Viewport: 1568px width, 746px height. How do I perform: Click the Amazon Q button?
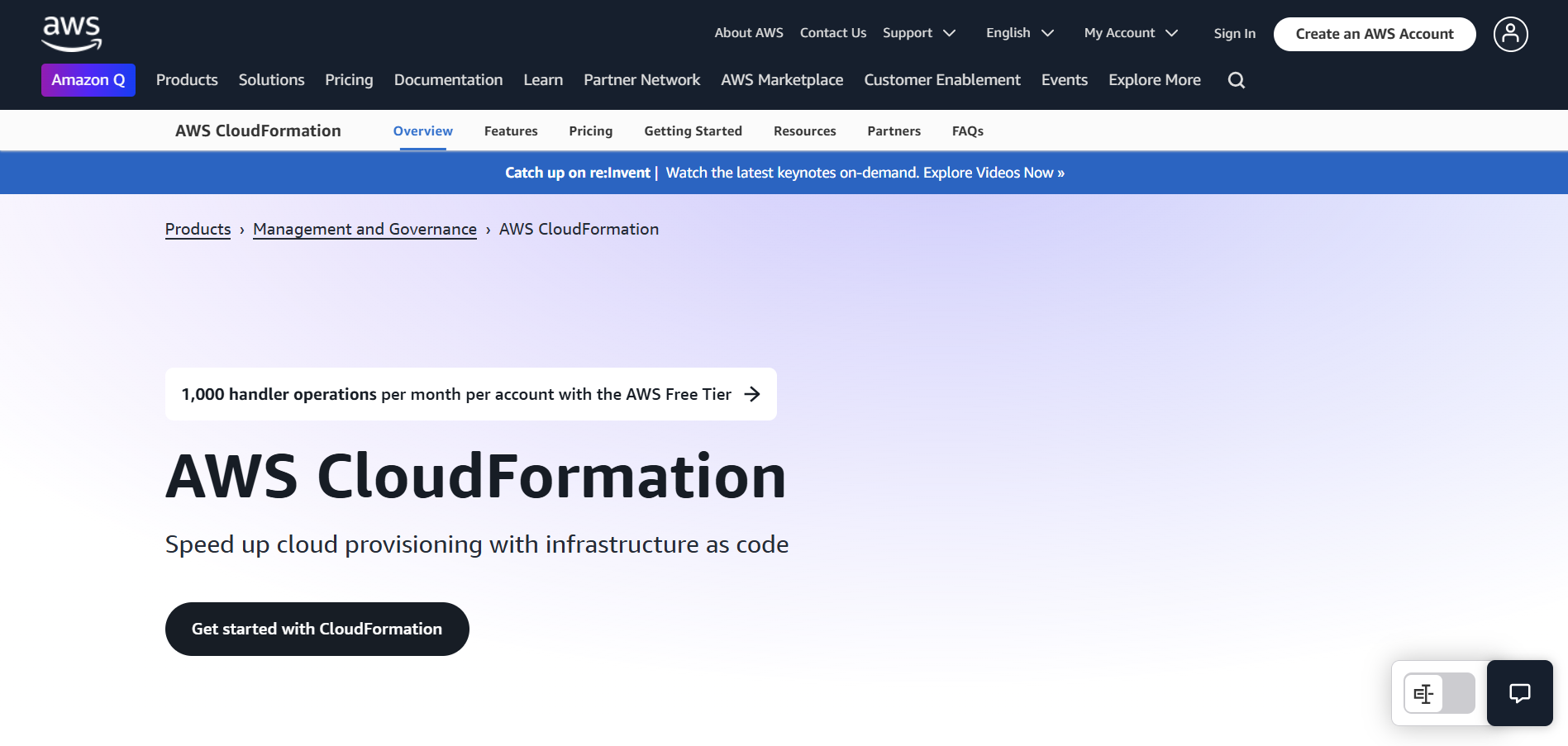tap(88, 80)
